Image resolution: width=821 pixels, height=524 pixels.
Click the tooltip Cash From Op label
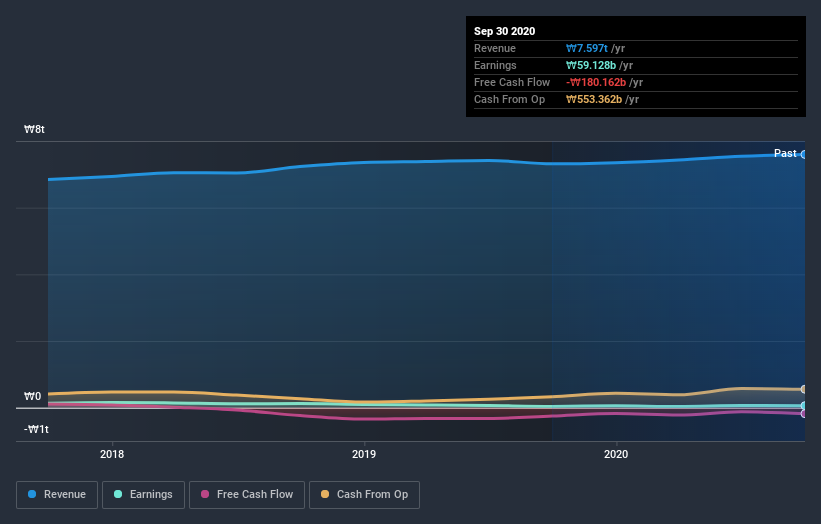pos(509,99)
